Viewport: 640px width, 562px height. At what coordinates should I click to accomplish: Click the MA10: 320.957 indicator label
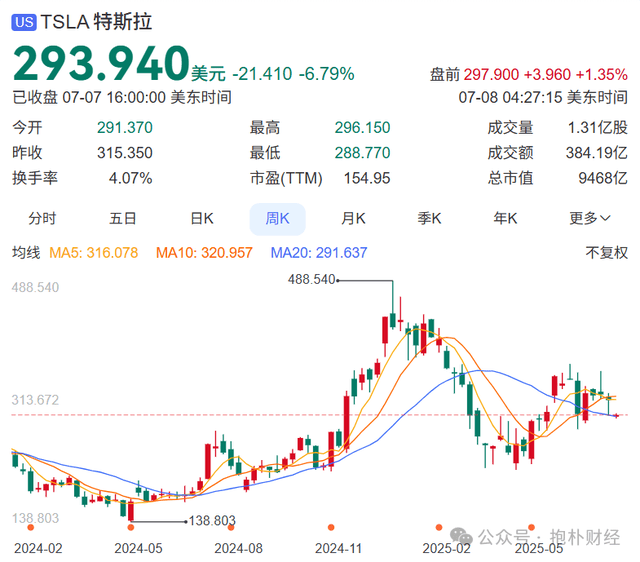pos(204,253)
